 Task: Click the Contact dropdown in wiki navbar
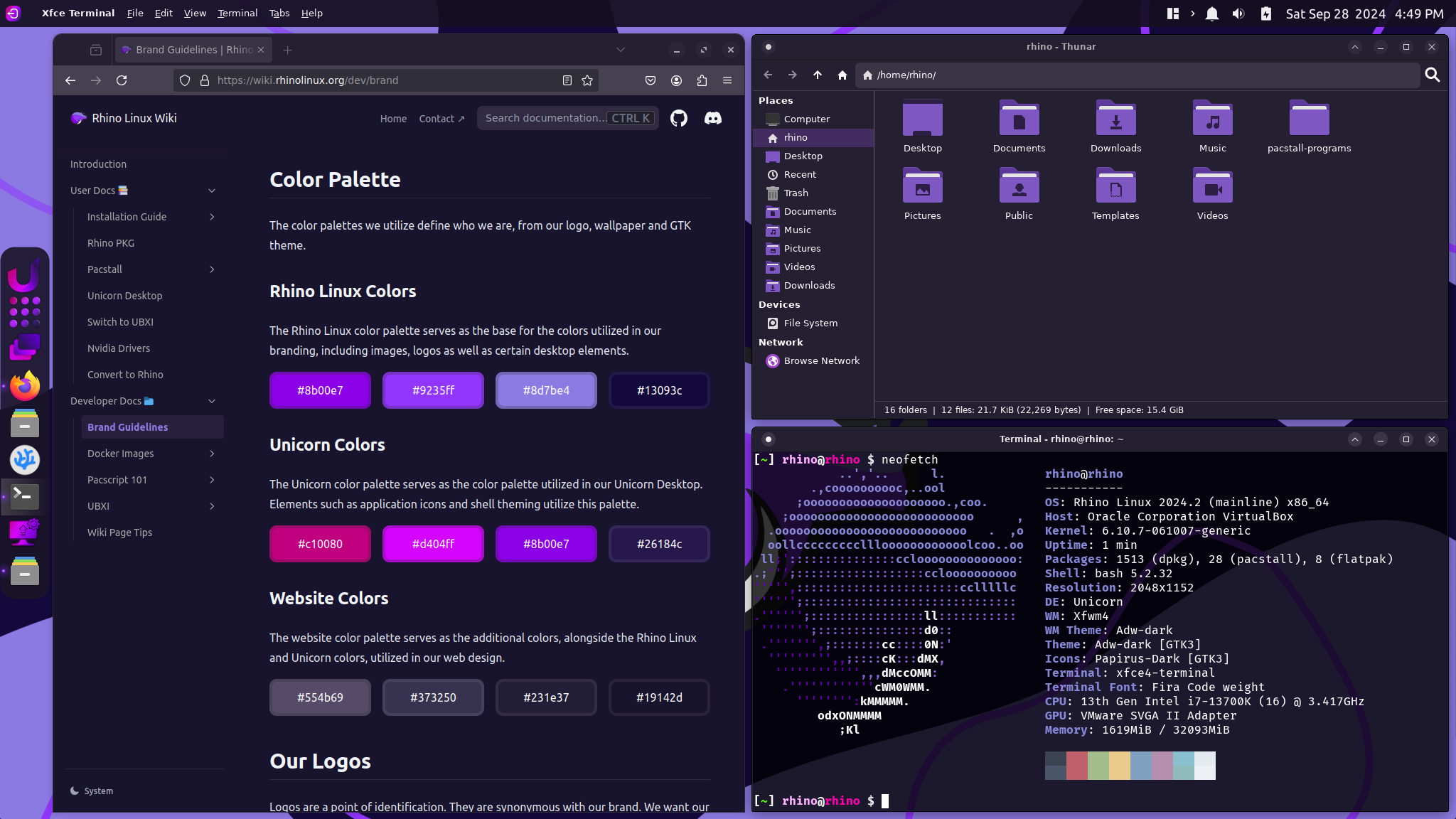tap(440, 118)
